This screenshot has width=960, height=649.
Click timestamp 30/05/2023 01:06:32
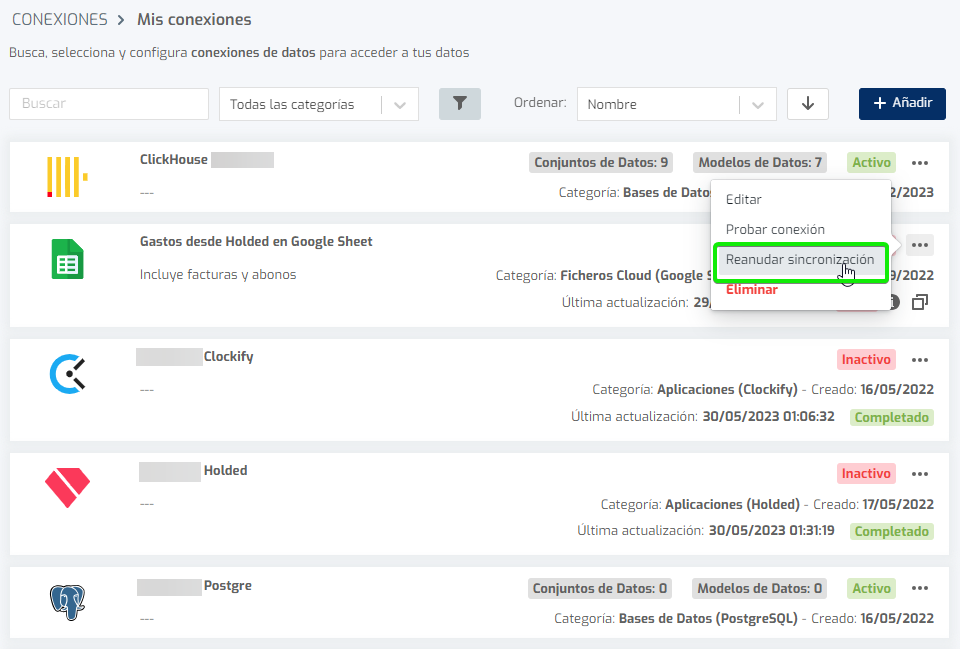[x=768, y=416]
